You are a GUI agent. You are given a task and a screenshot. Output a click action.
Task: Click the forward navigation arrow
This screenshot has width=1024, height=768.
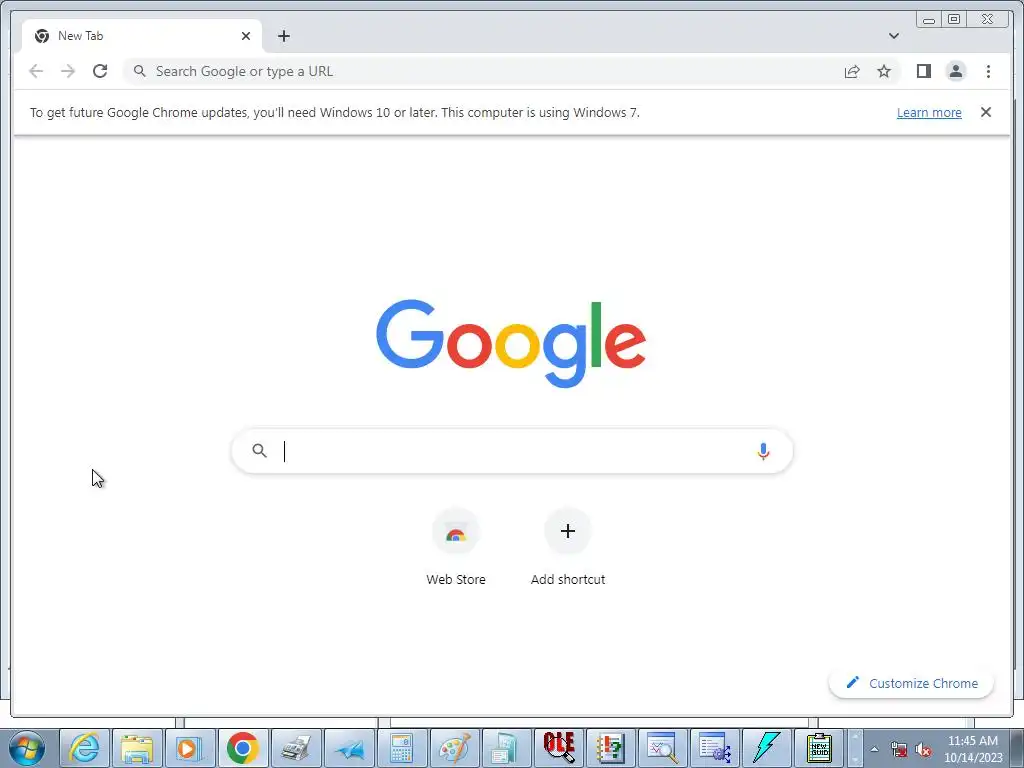[68, 71]
